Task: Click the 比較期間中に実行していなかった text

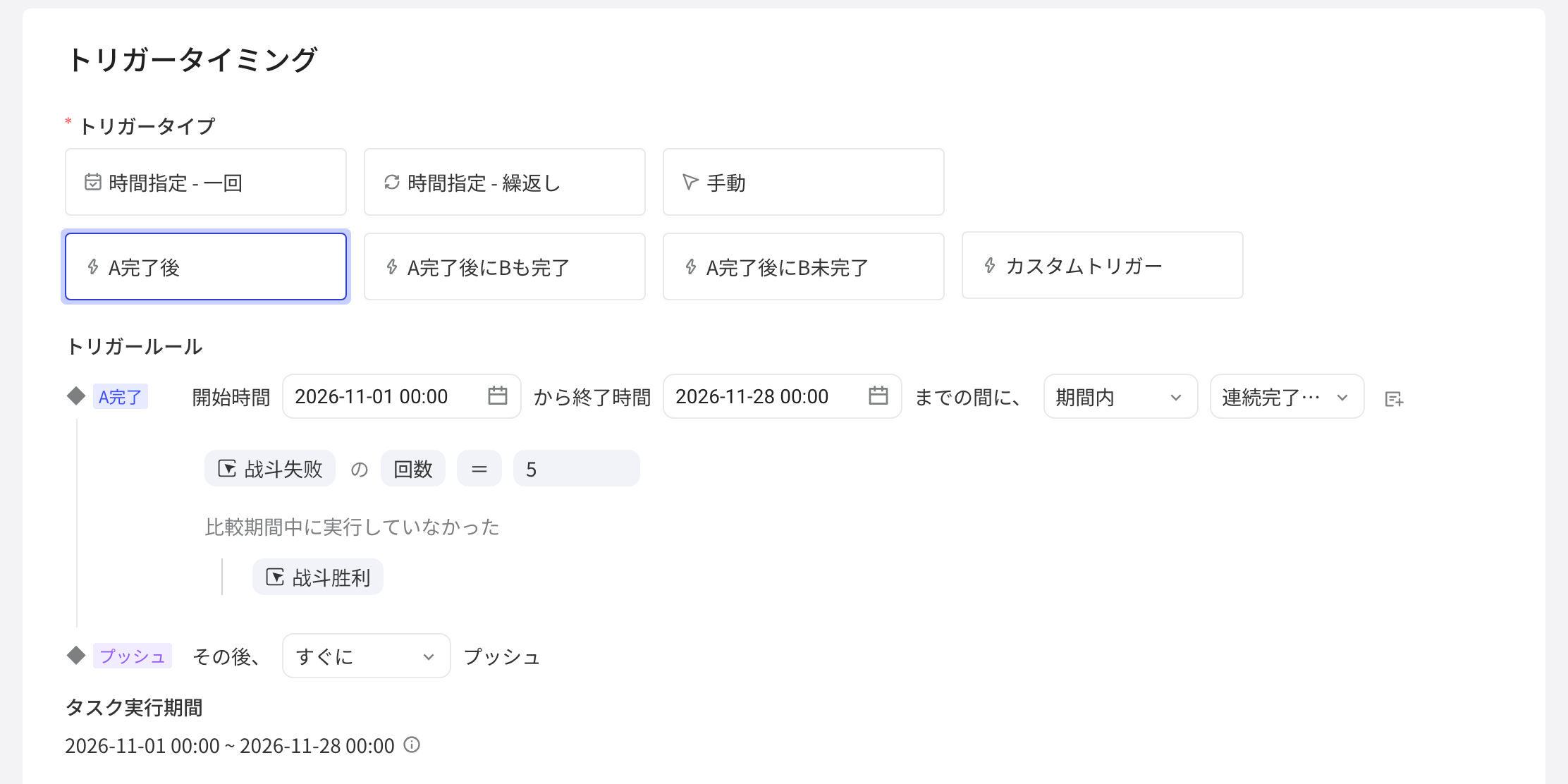Action: tap(353, 527)
